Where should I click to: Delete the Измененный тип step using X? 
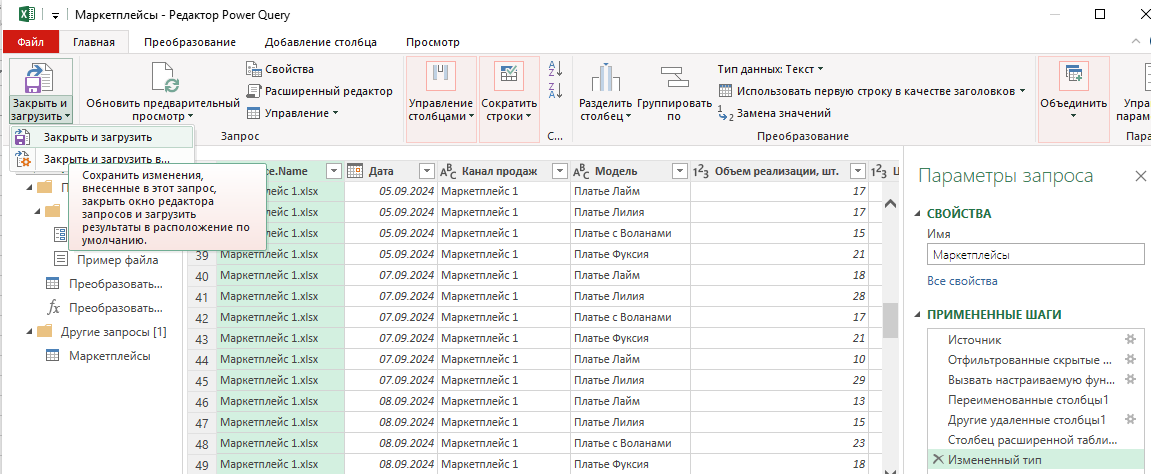click(x=937, y=459)
